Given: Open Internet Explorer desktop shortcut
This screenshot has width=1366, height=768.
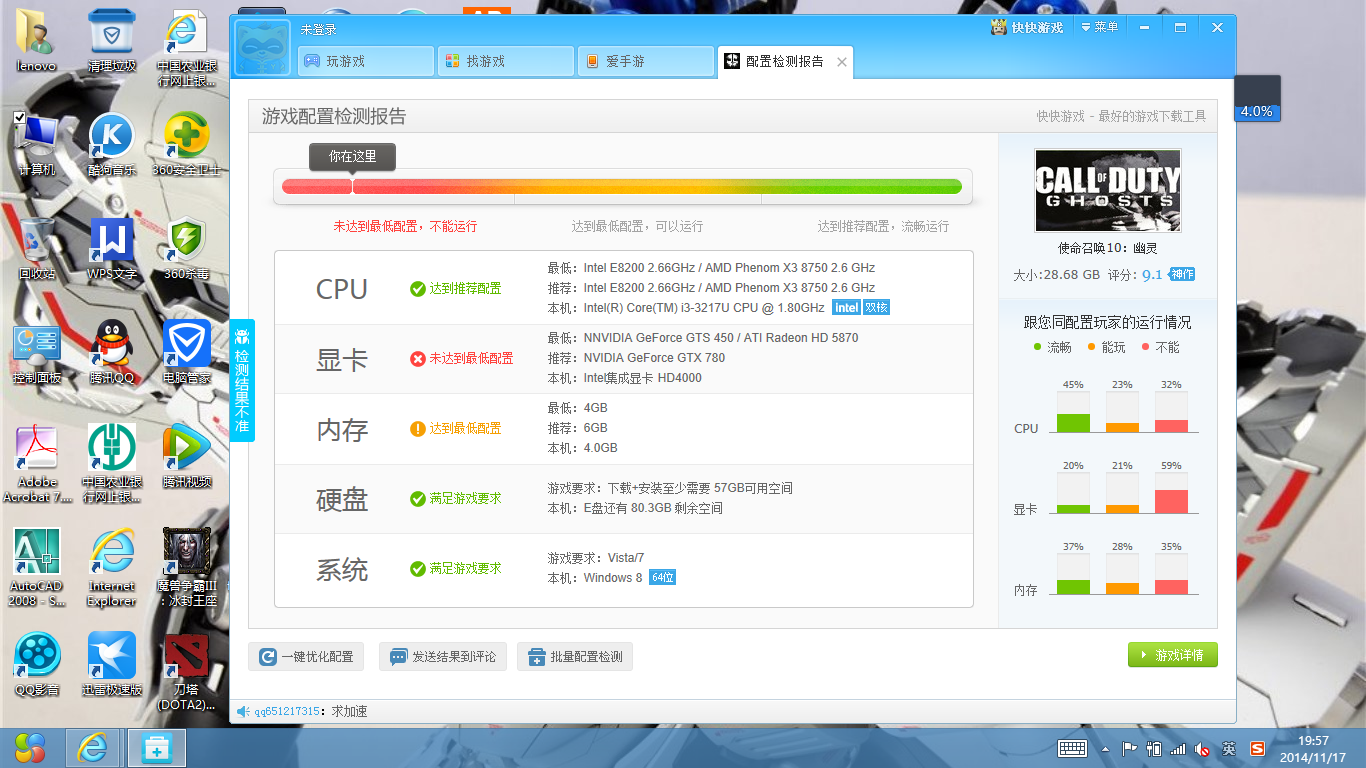Looking at the screenshot, I should tap(112, 567).
